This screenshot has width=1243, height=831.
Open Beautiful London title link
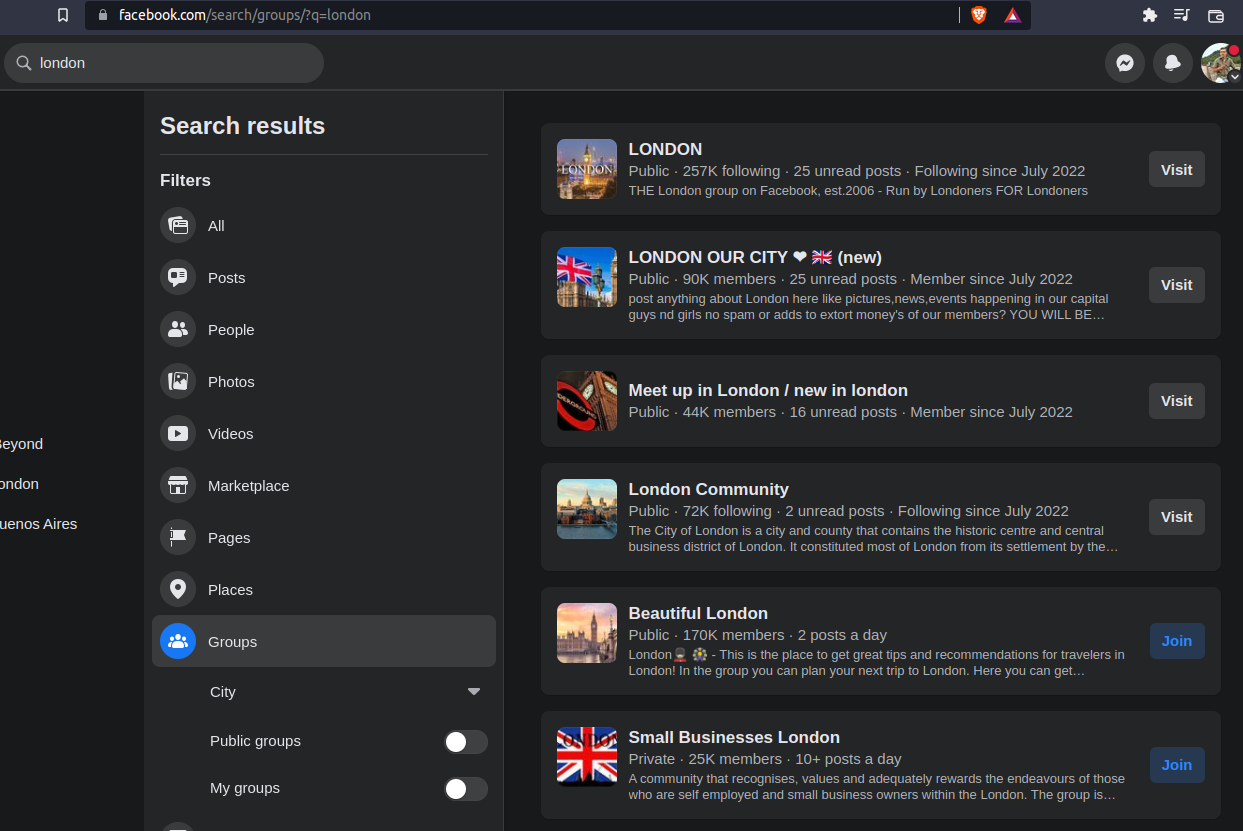pyautogui.click(x=698, y=613)
